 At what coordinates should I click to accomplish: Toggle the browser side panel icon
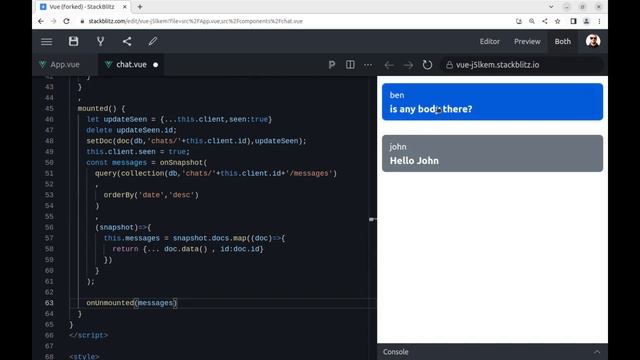click(573, 21)
